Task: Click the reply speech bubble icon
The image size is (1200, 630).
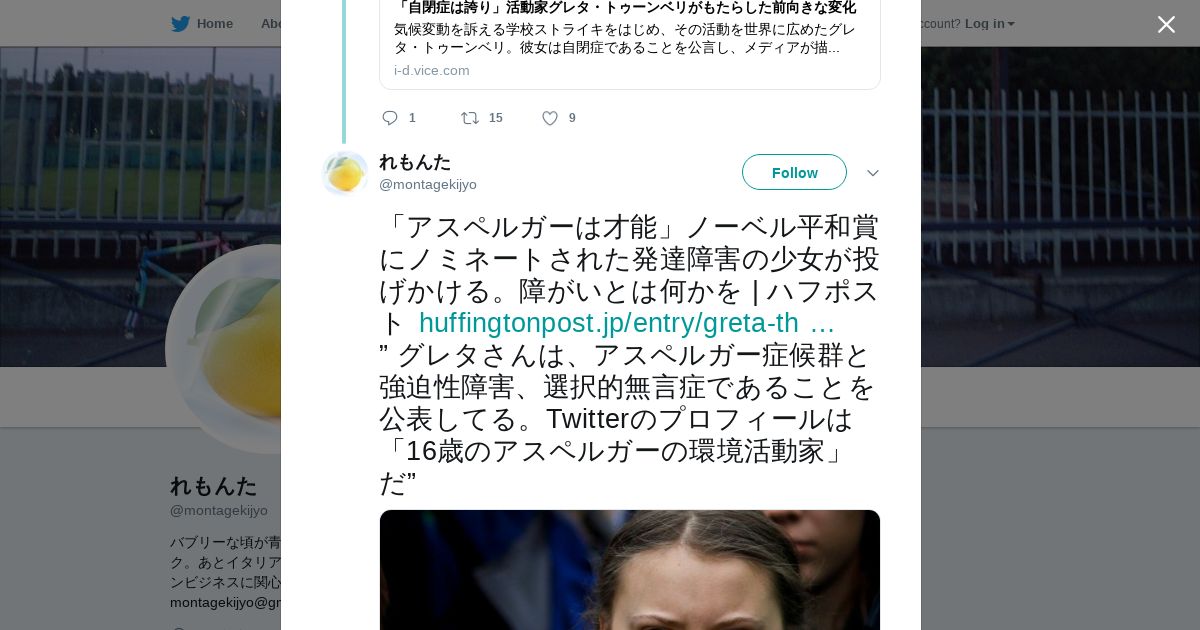Action: [x=390, y=118]
